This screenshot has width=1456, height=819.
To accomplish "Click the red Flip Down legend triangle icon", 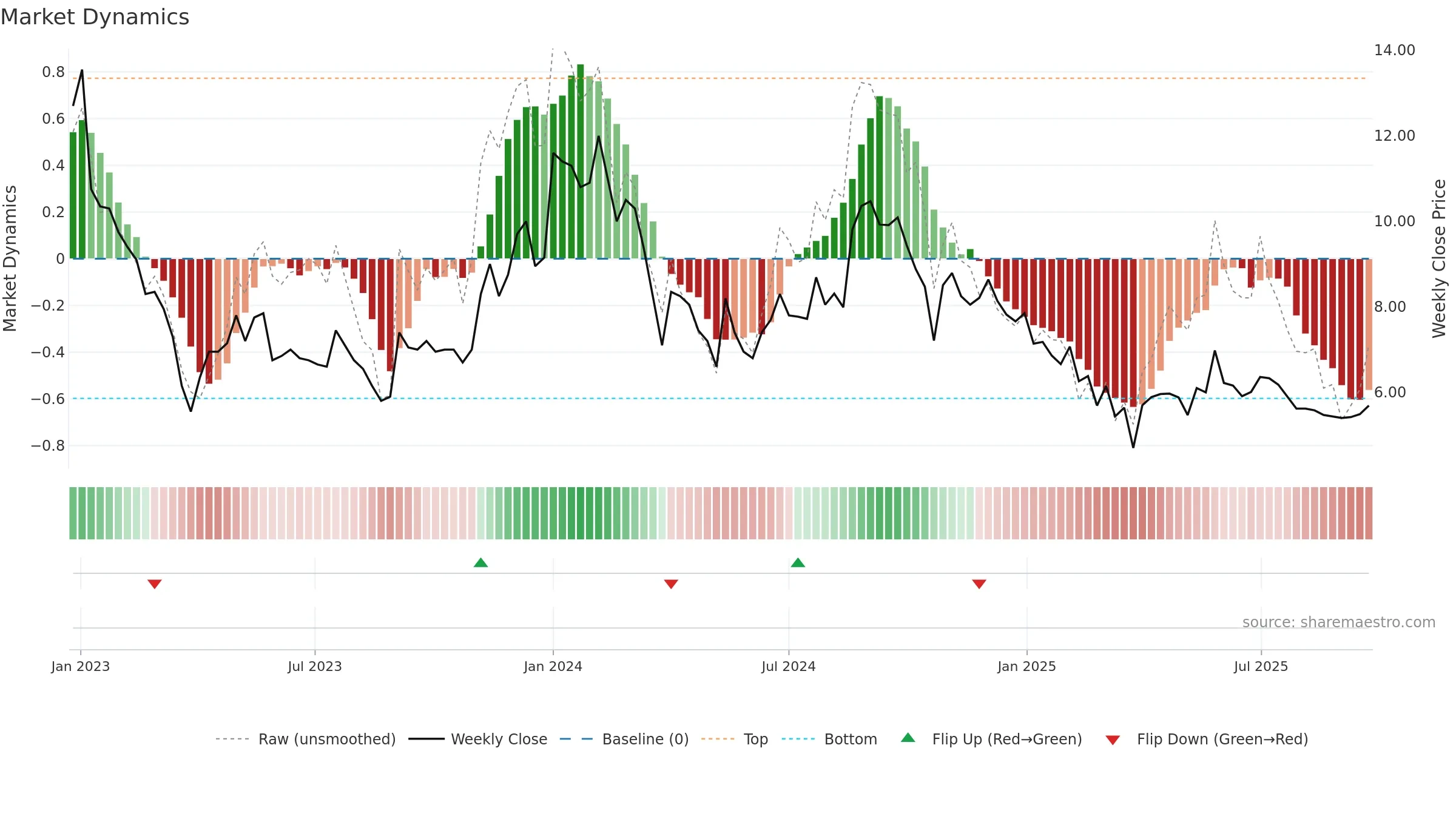I will (x=1113, y=740).
